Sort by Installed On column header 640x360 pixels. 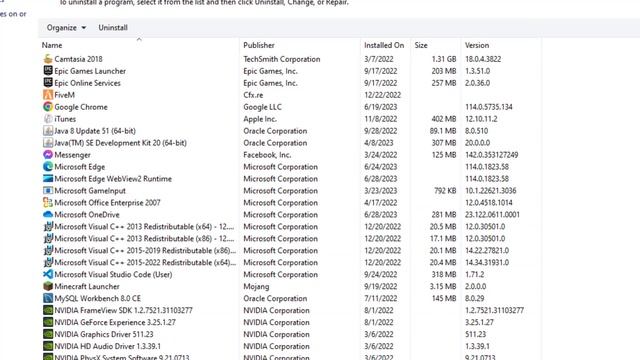(x=384, y=45)
